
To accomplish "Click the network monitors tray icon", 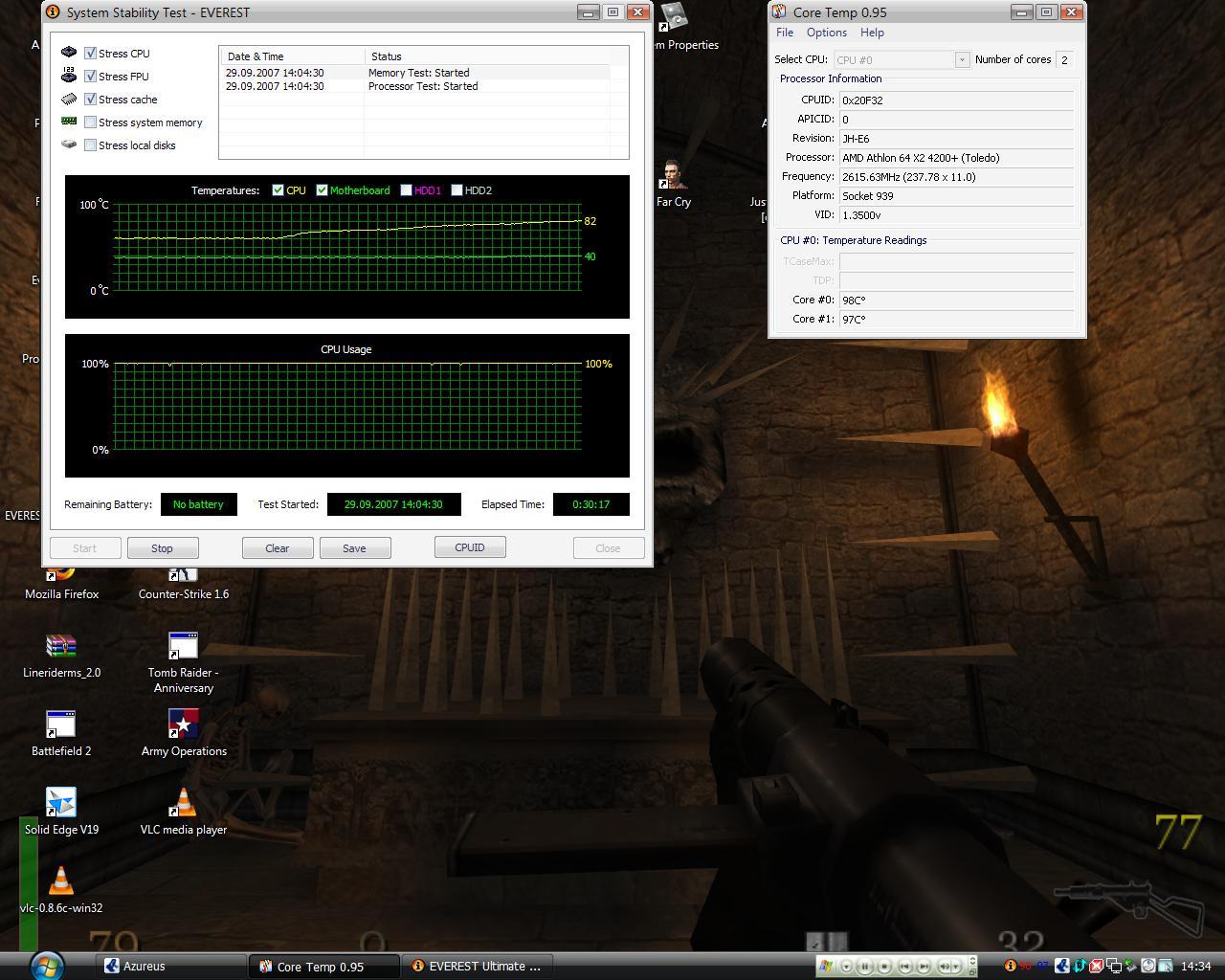I will tap(1114, 967).
